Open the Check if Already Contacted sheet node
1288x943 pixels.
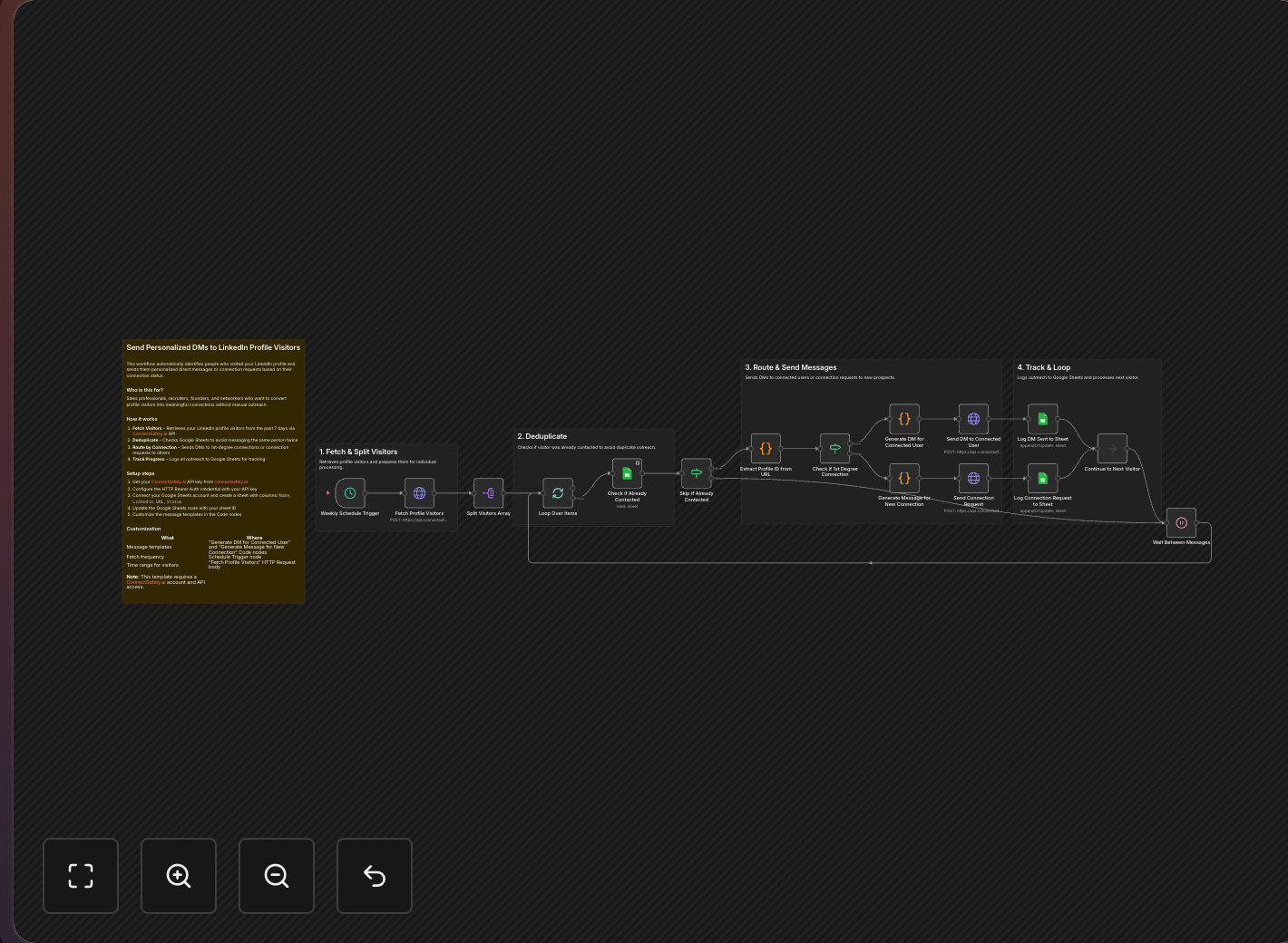tap(627, 473)
